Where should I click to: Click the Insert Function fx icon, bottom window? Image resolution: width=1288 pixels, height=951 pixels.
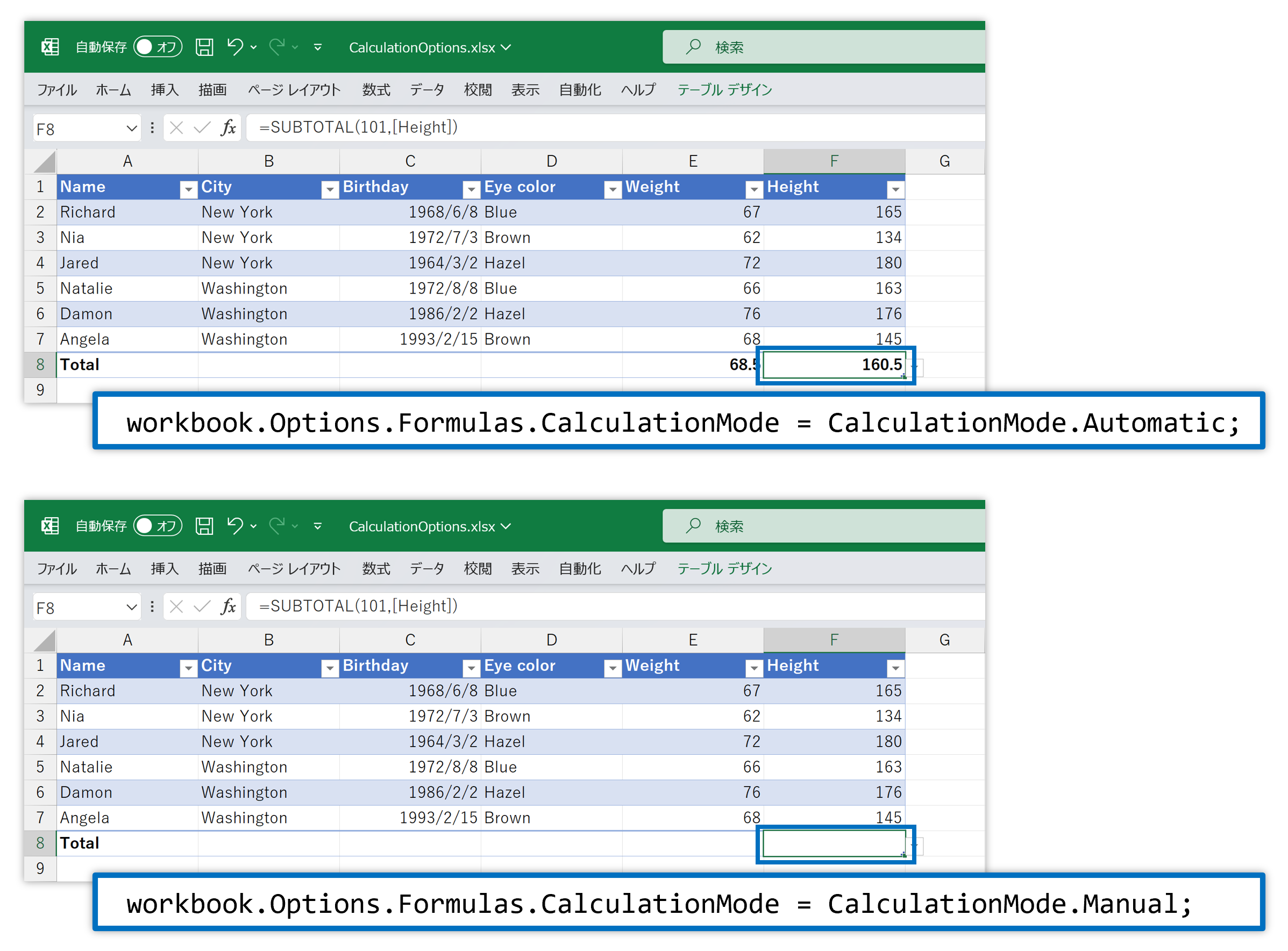click(x=229, y=606)
